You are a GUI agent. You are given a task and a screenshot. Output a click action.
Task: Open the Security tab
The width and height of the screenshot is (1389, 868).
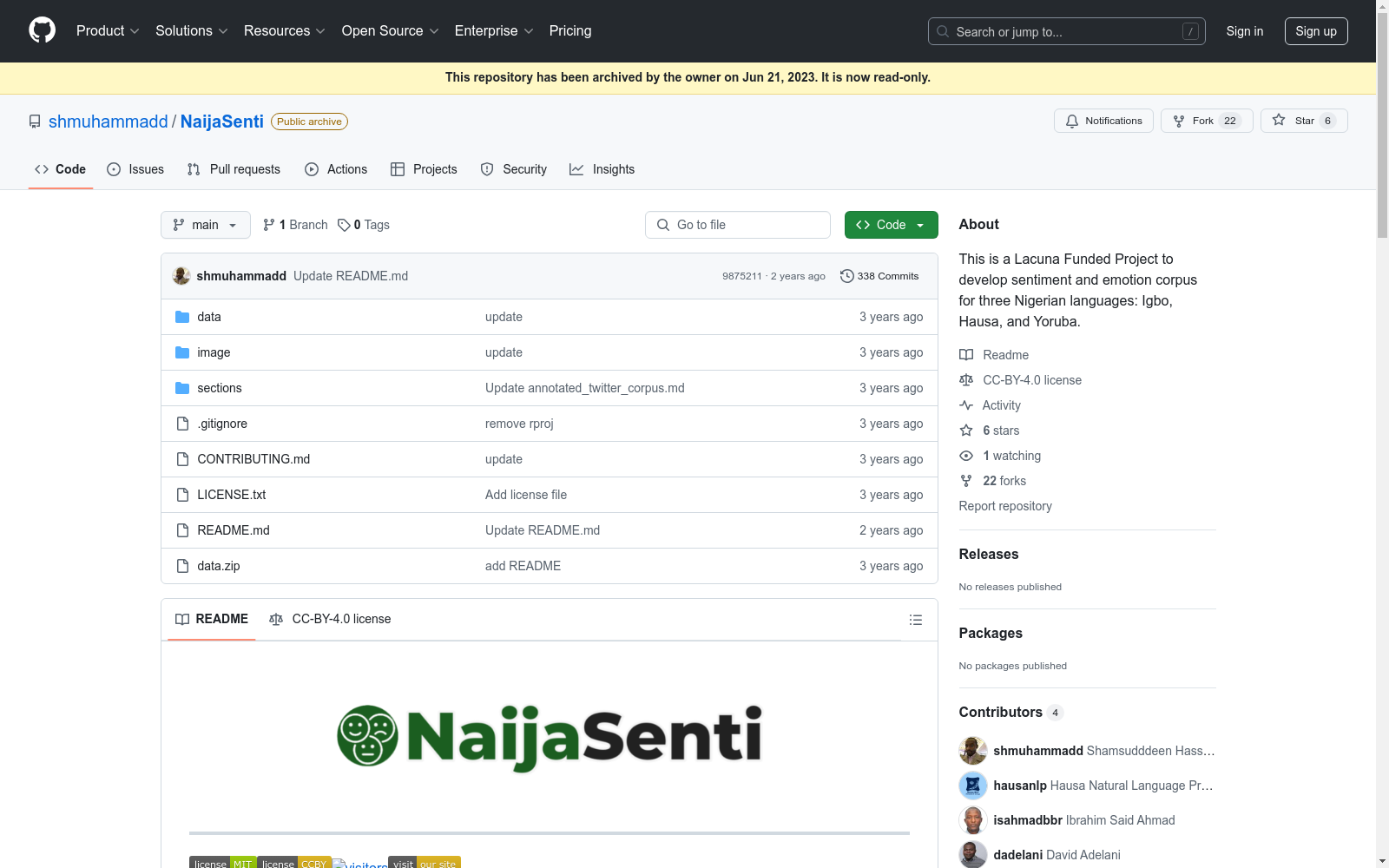(514, 169)
